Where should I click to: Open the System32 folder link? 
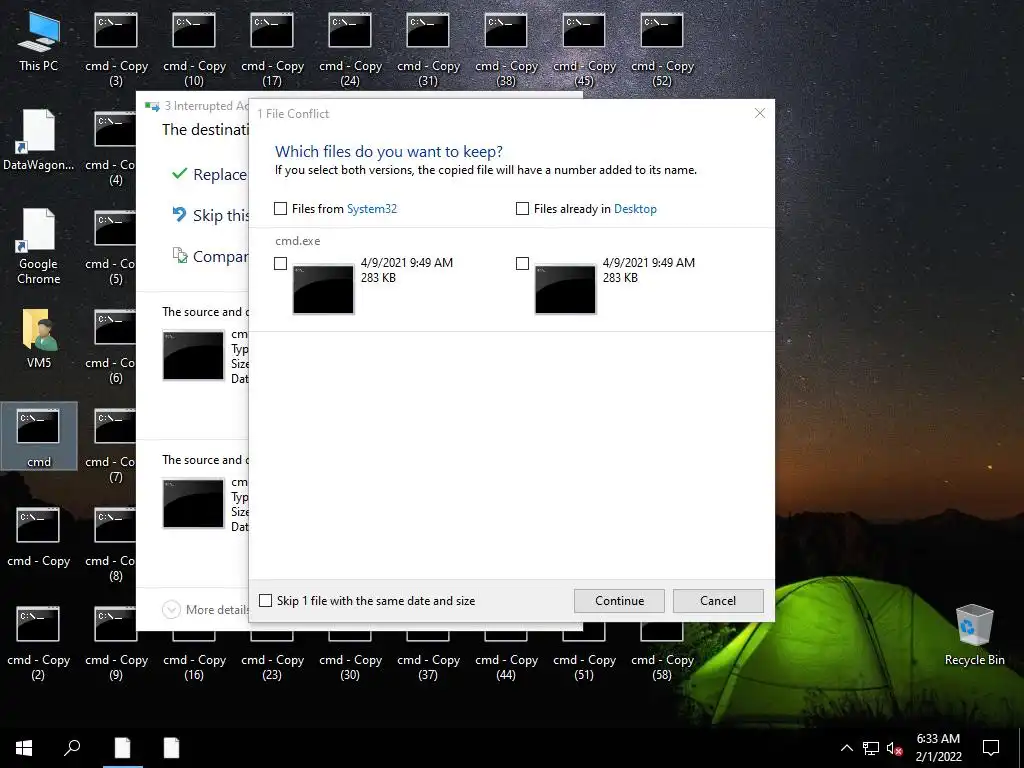point(372,209)
